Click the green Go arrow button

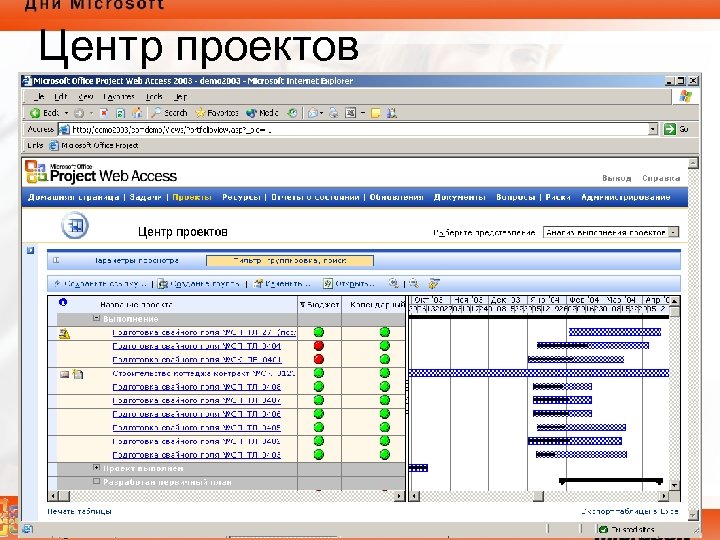670,129
